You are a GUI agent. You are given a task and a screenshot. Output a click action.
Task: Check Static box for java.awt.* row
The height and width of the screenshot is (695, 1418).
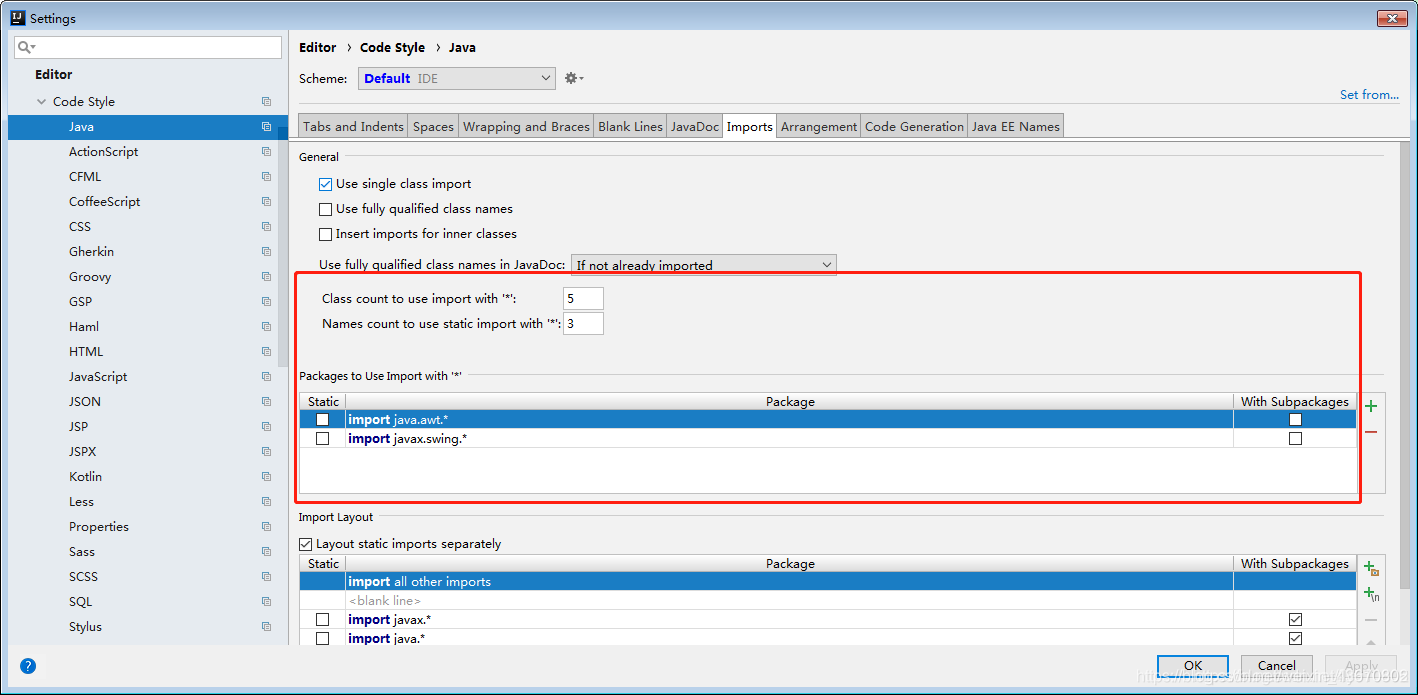(x=322, y=420)
